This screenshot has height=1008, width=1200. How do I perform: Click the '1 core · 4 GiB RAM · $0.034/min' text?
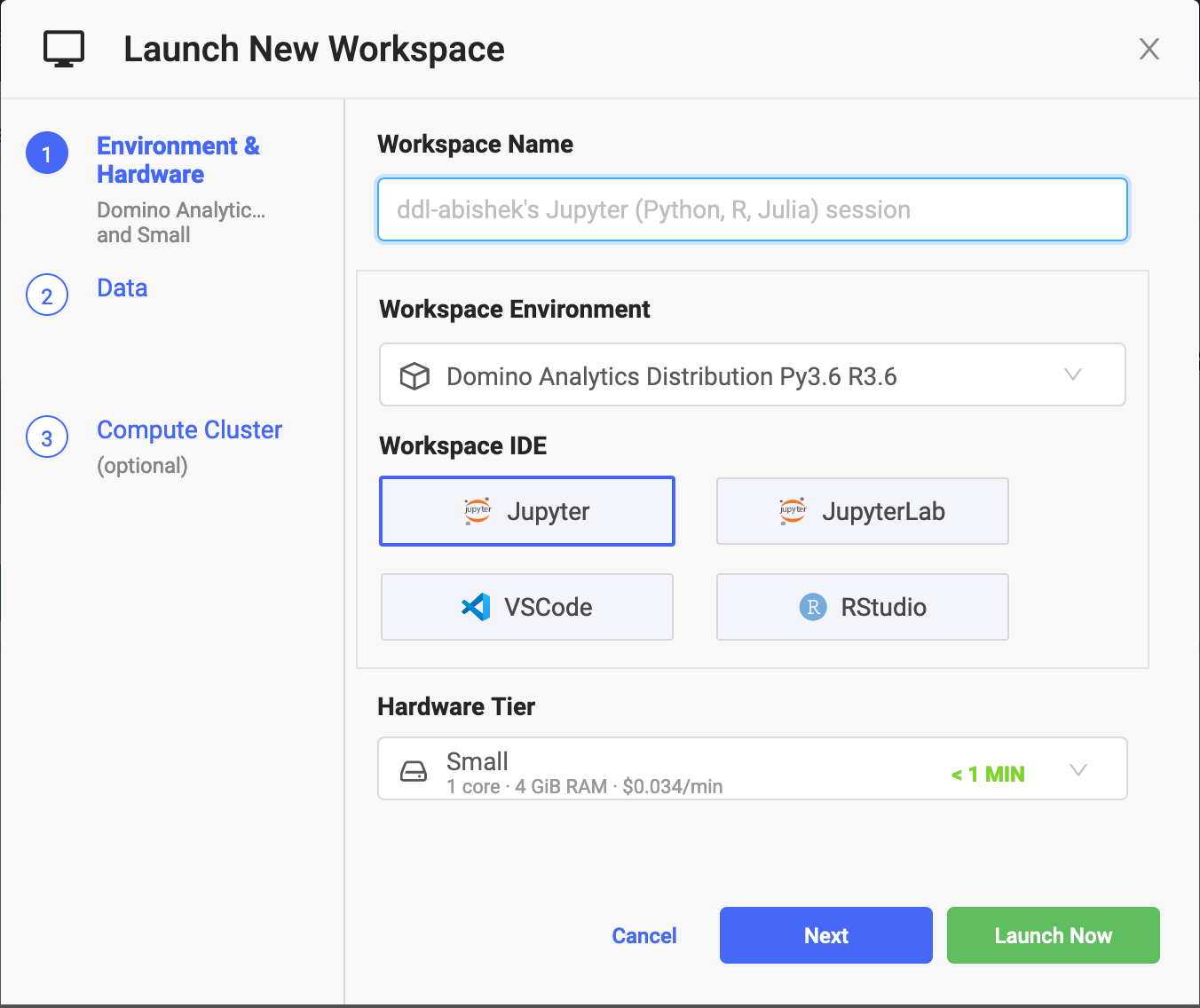585,786
